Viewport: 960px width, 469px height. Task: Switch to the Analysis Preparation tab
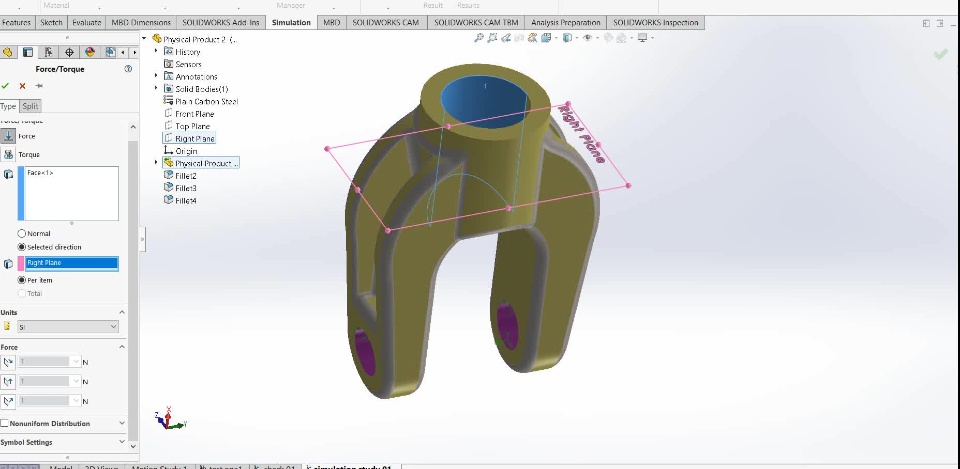tap(566, 23)
